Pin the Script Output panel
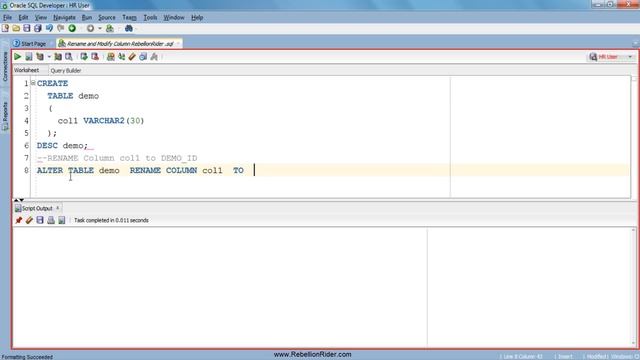Screen dimensions: 640x360 tap(18, 220)
